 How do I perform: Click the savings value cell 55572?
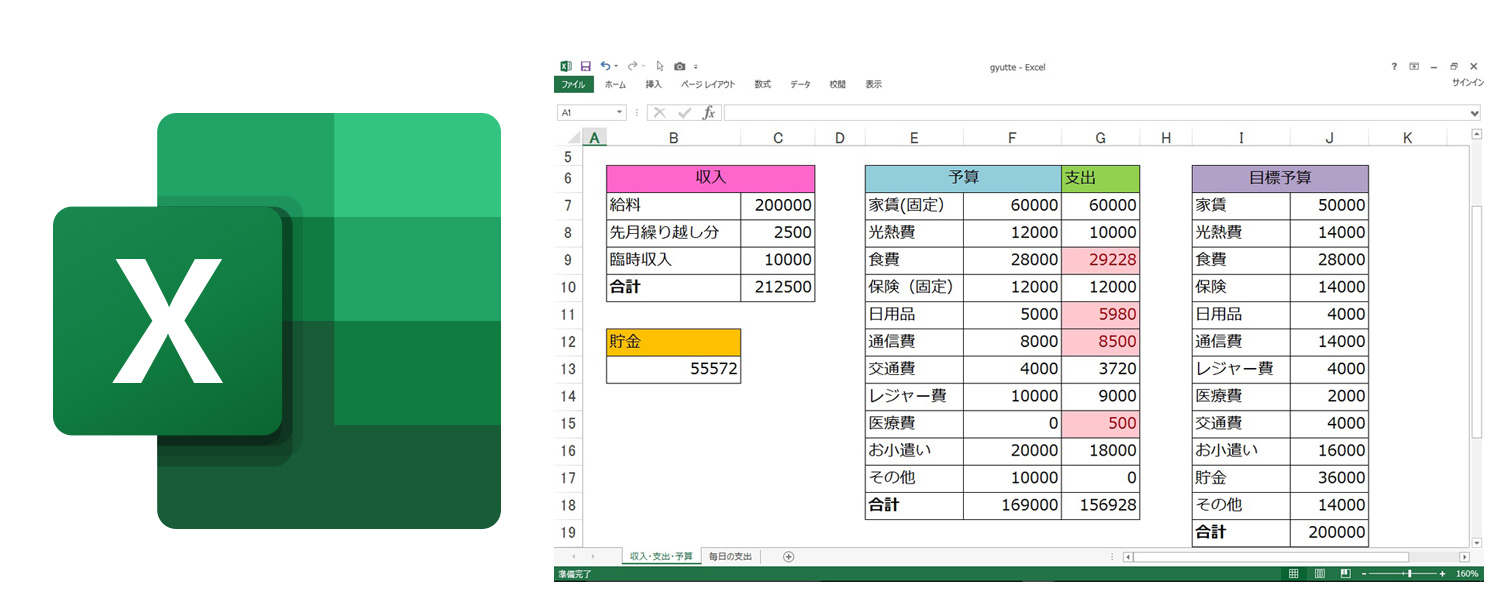(673, 369)
